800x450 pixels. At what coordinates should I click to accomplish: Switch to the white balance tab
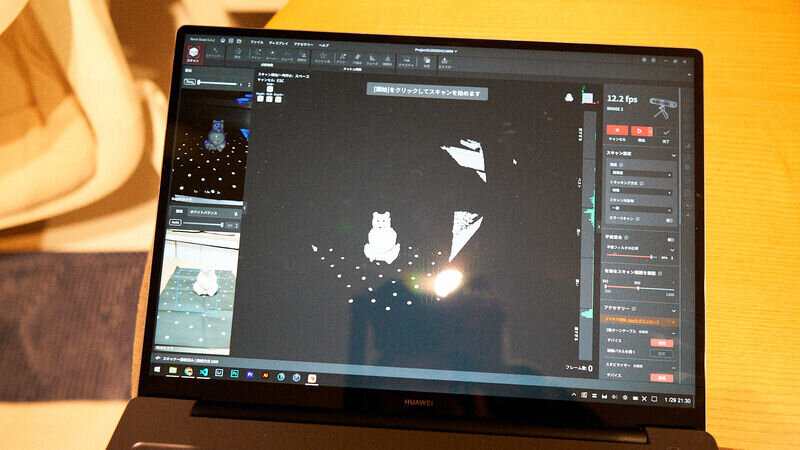204,213
